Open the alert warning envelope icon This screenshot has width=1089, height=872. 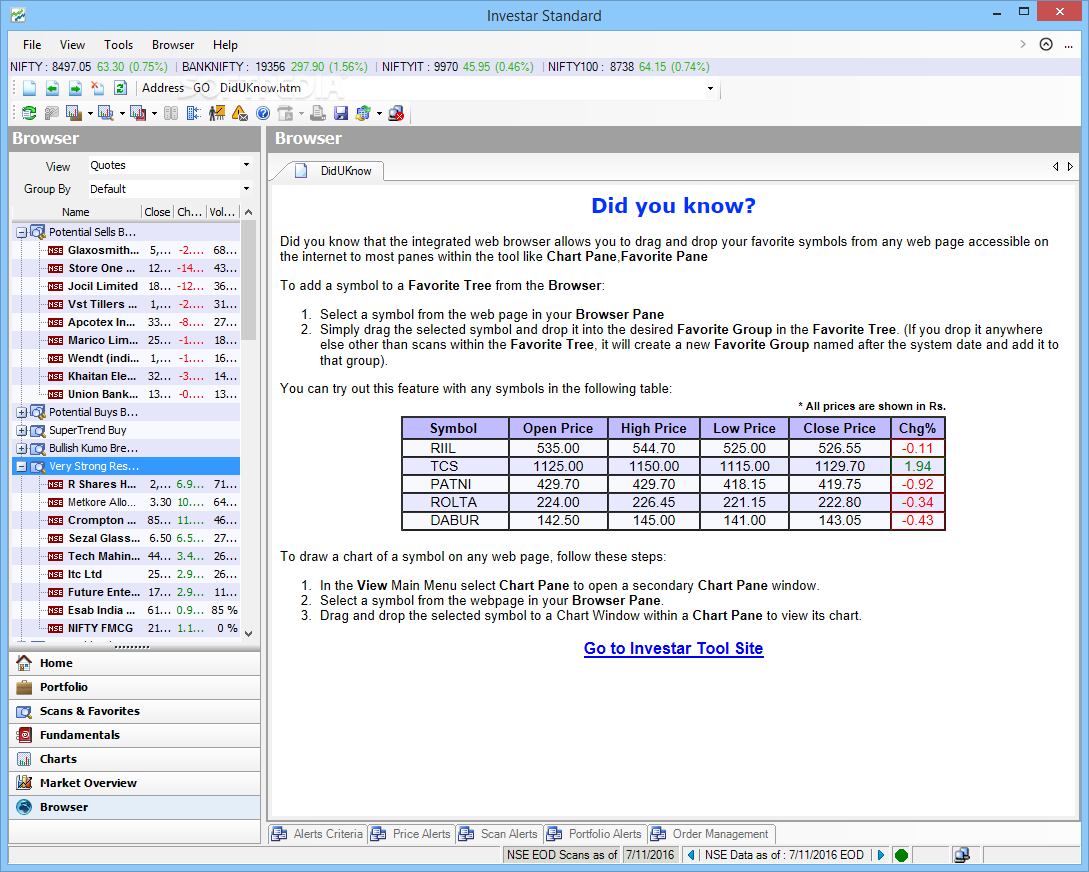coord(240,113)
